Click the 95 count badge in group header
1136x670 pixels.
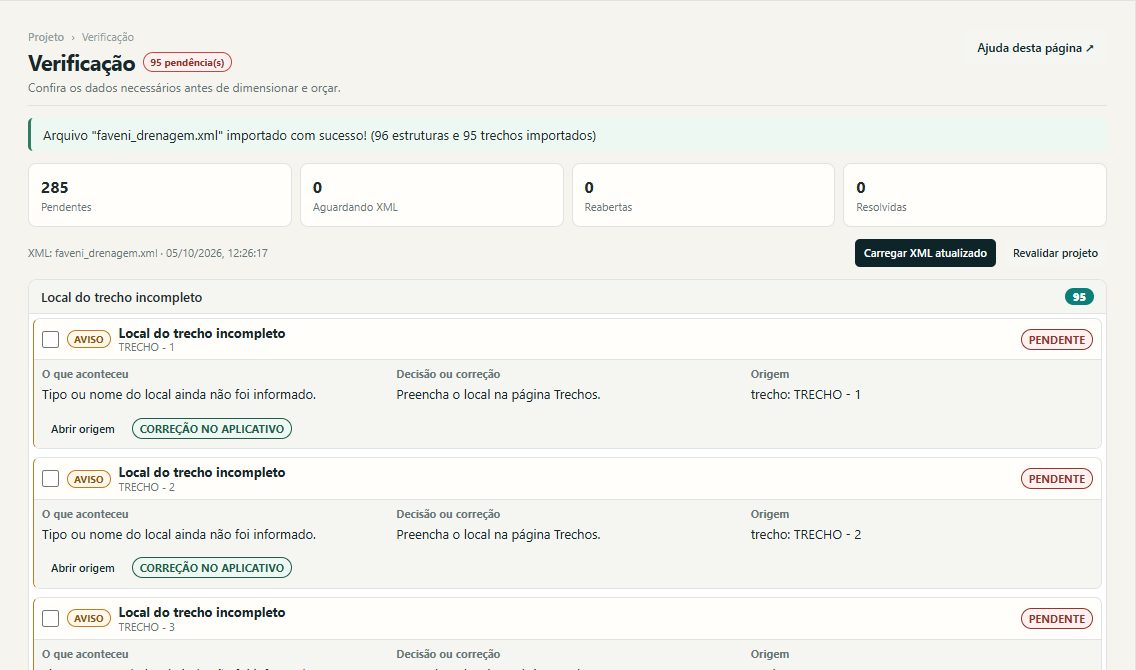click(1079, 297)
